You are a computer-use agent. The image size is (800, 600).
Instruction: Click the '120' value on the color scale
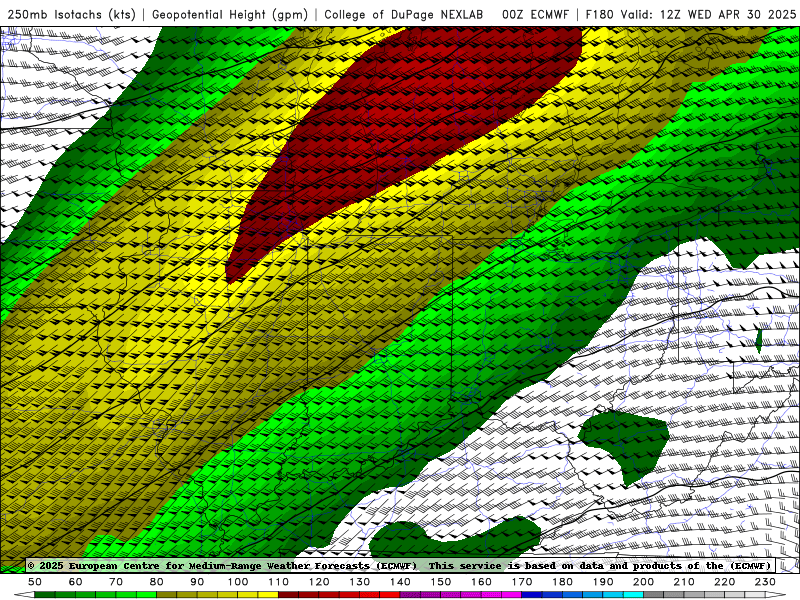(319, 582)
